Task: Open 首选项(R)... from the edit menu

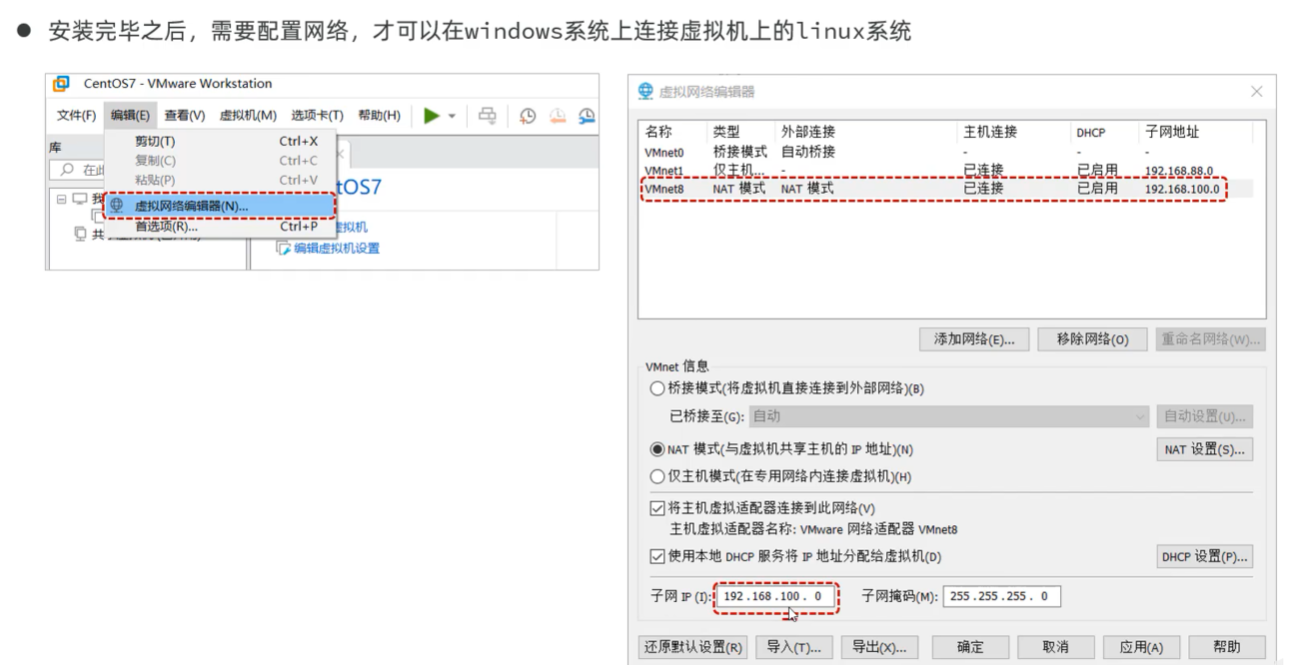Action: click(x=220, y=226)
